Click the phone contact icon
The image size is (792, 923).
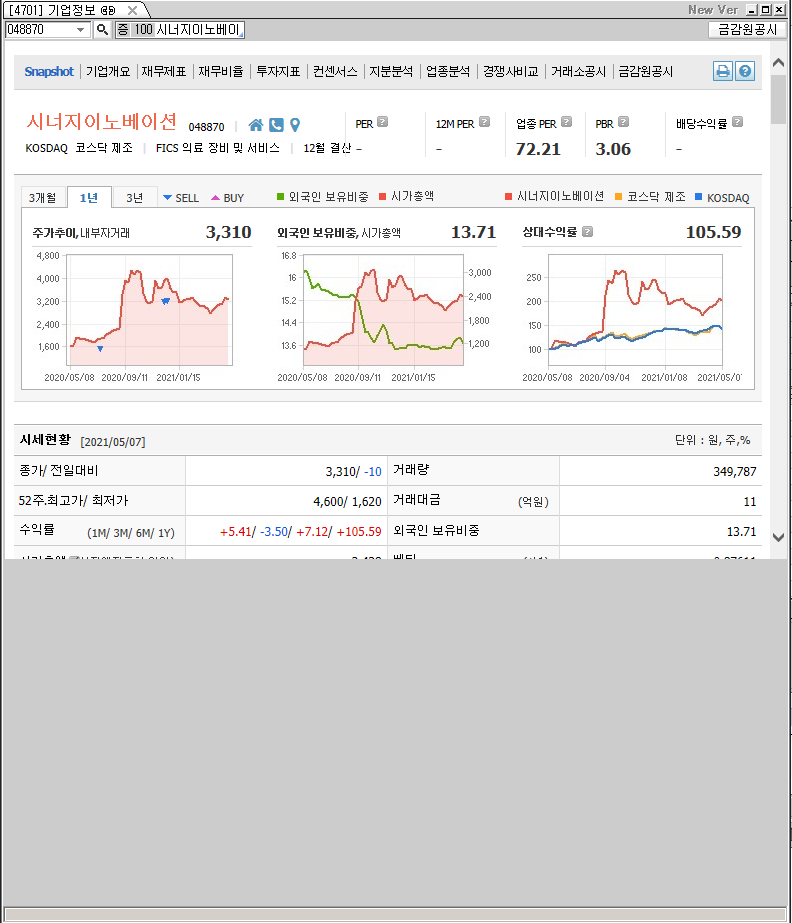tap(276, 125)
